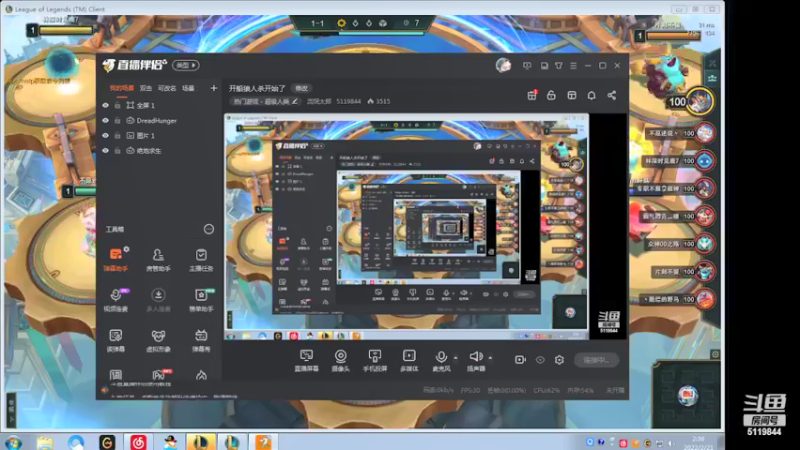This screenshot has height=450, width=800.
Task: Toggle the lock on 绝地求生 source
Action: click(x=117, y=151)
